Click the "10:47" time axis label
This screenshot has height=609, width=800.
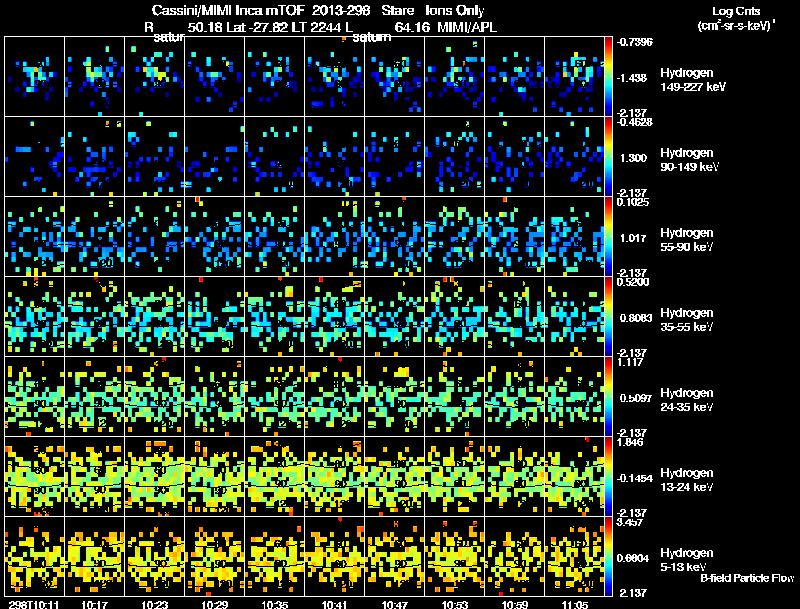point(395,604)
